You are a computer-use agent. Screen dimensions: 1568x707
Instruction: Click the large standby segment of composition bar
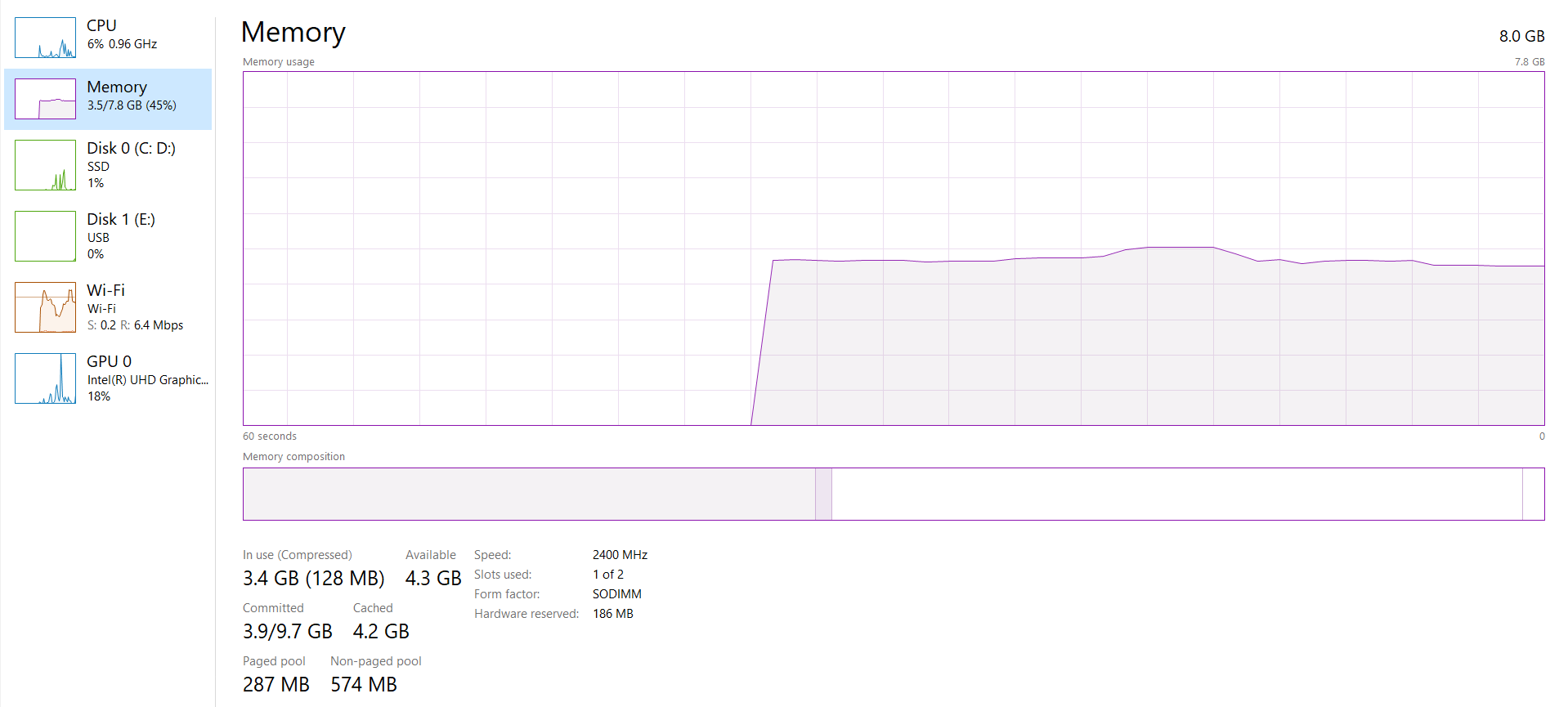[1176, 494]
